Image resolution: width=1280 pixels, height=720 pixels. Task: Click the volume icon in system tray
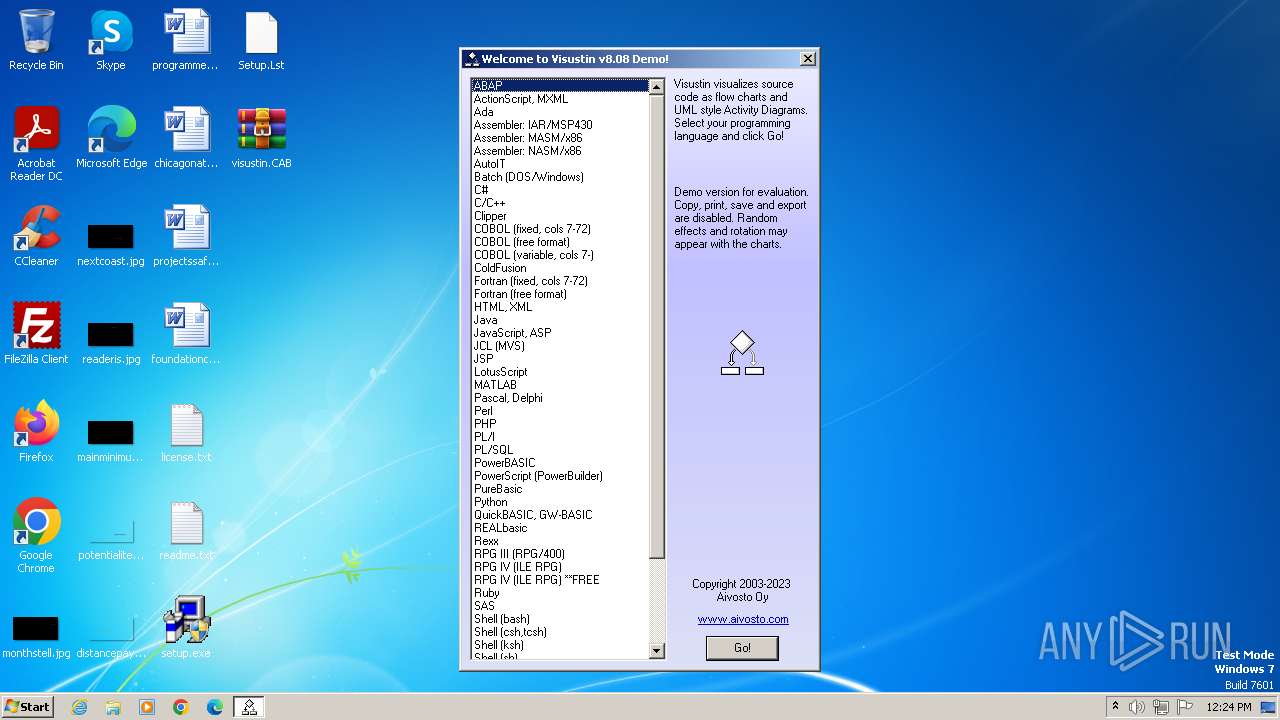1137,707
